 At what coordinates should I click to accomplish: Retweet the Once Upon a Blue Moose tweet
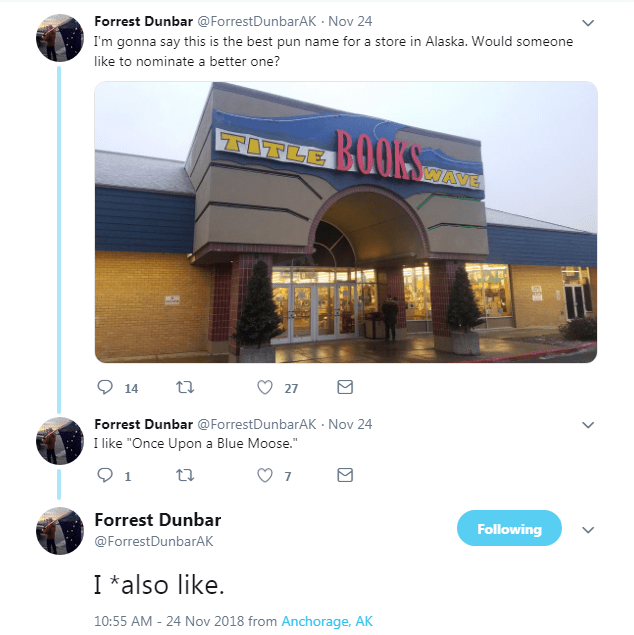pos(185,475)
